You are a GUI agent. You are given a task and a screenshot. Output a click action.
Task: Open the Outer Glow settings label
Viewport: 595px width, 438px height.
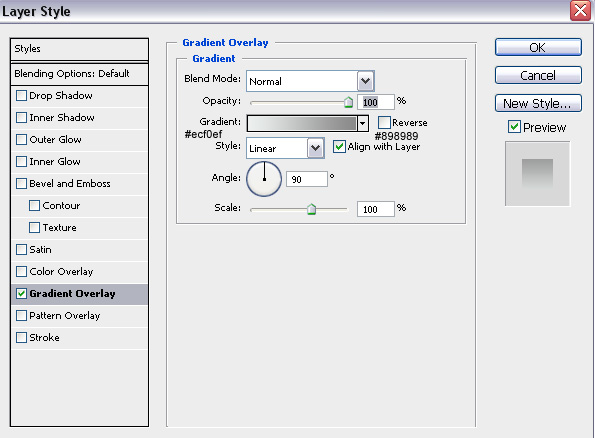tap(55, 139)
